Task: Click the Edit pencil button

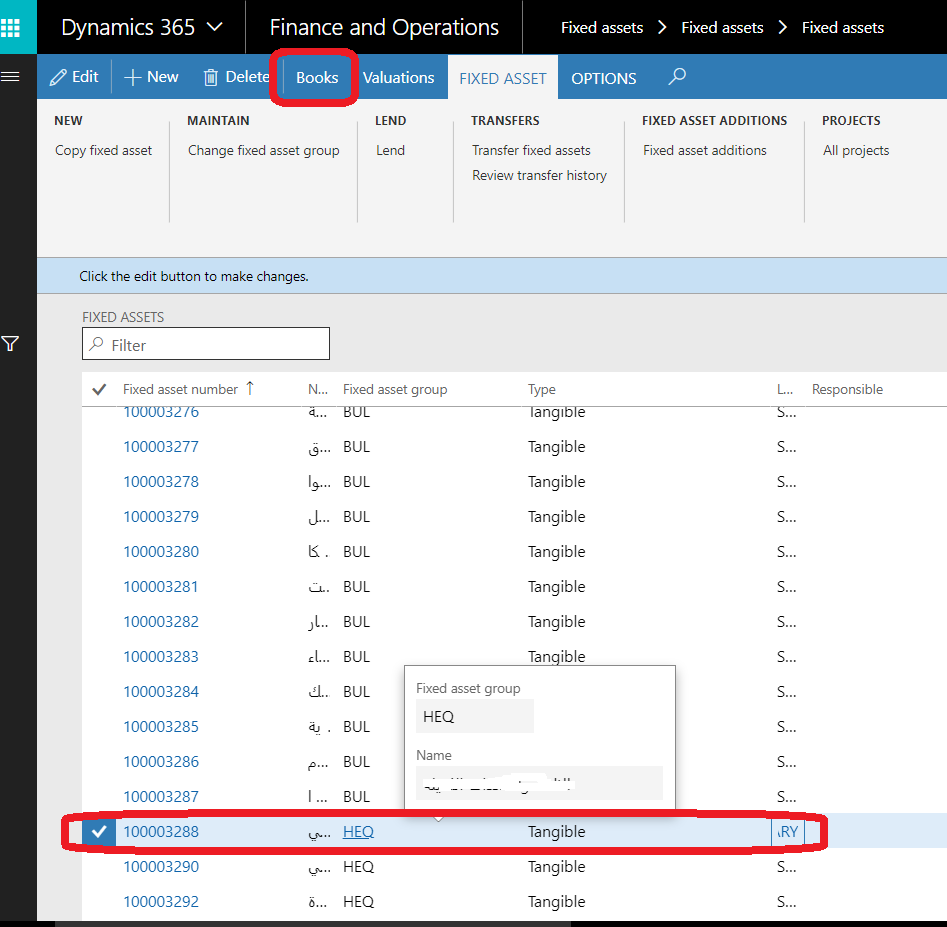Action: (x=74, y=77)
